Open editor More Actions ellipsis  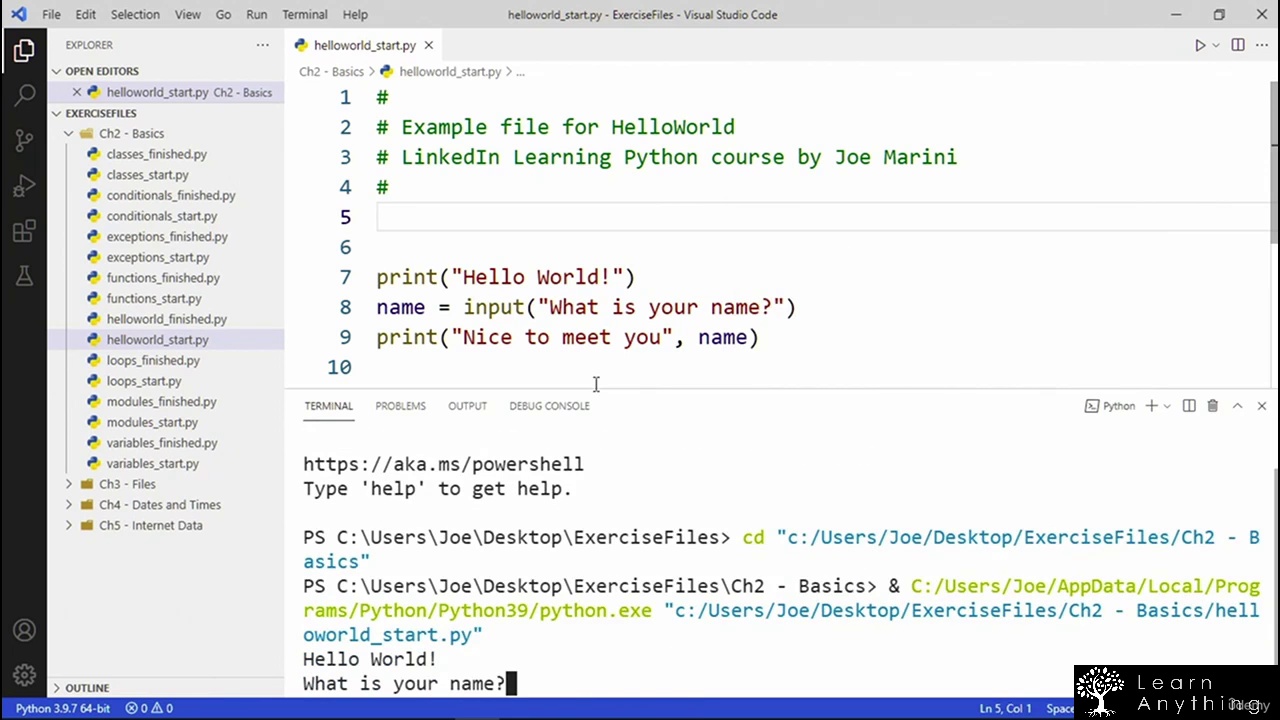tap(1260, 45)
